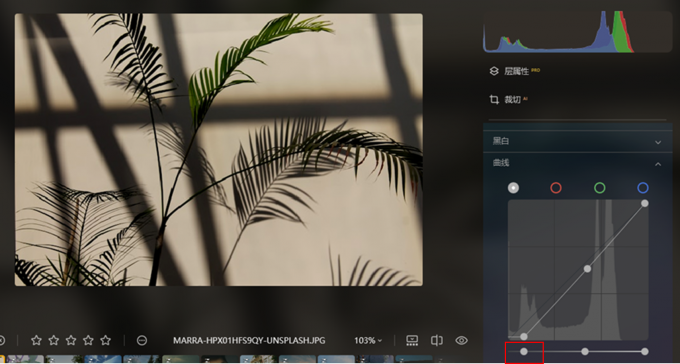Set rating using the third star
Screen dimensions: 680x364
71,341
